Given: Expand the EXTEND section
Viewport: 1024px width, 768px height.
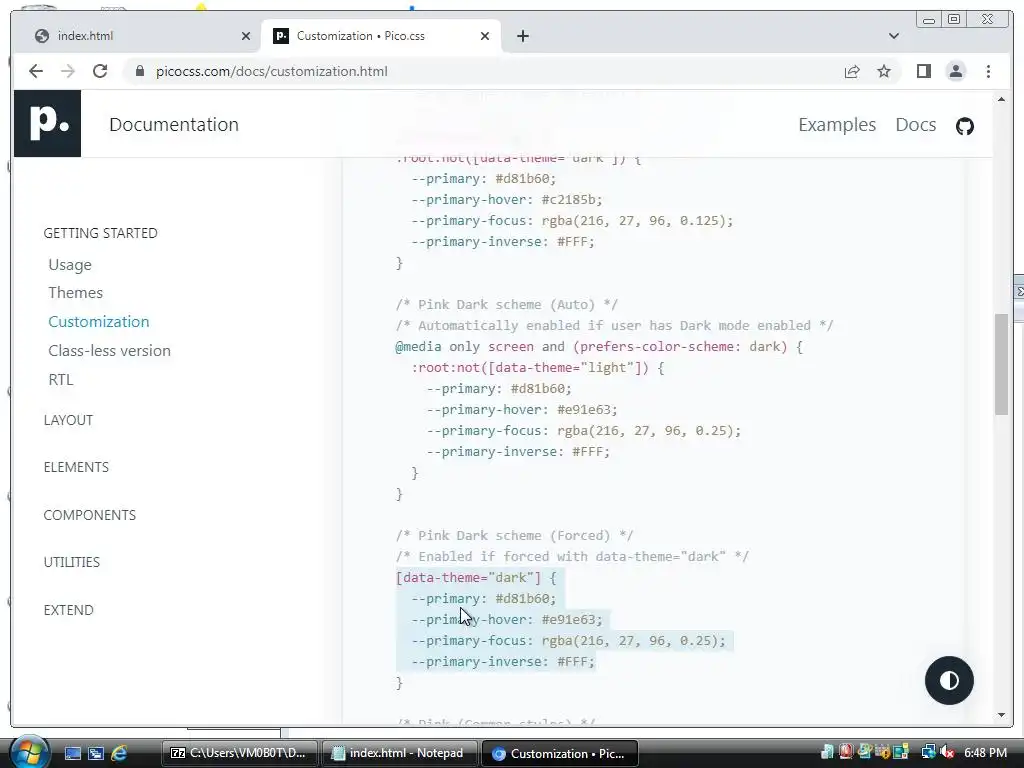Looking at the screenshot, I should tap(68, 610).
